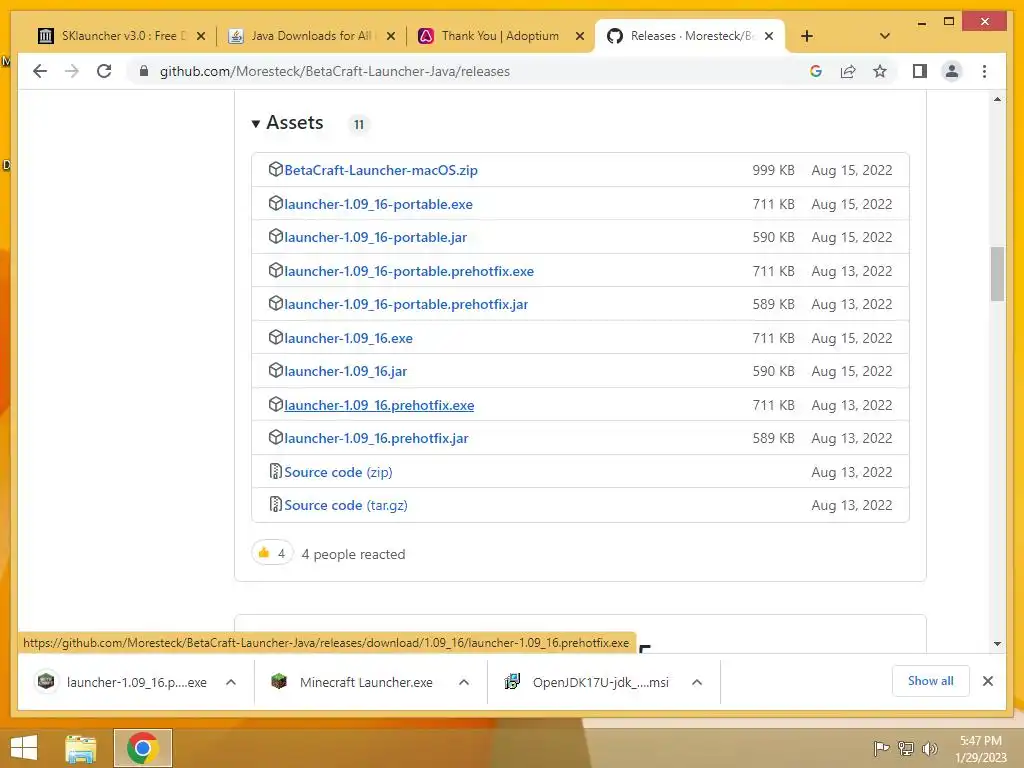View site info via padlock icon
This screenshot has width=1024, height=768.
[x=144, y=71]
